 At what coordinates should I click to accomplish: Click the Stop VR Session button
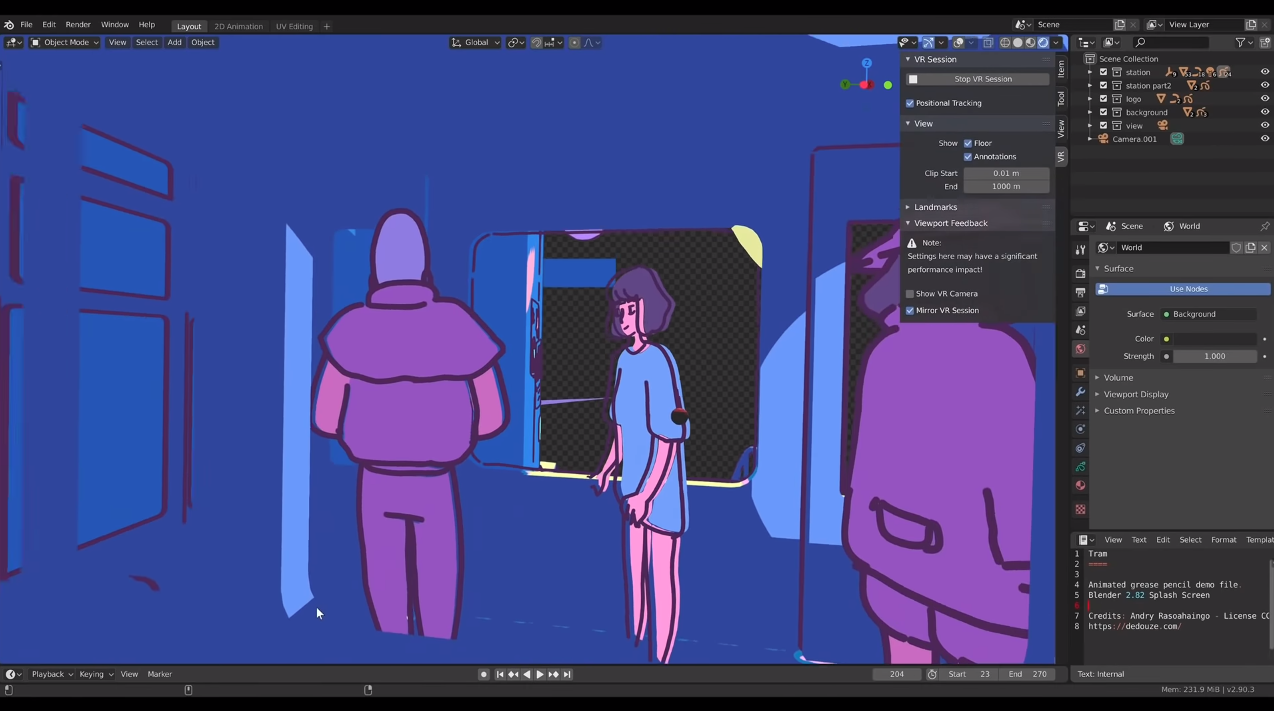point(982,79)
